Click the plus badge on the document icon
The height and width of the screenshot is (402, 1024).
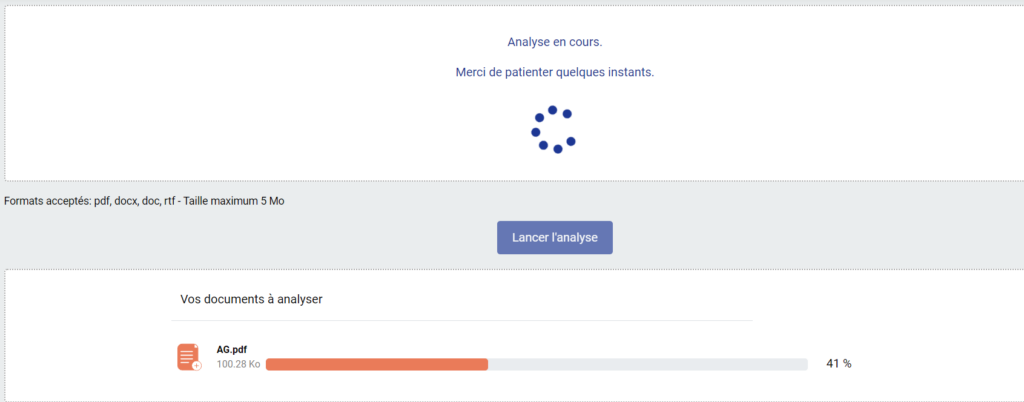click(197, 365)
